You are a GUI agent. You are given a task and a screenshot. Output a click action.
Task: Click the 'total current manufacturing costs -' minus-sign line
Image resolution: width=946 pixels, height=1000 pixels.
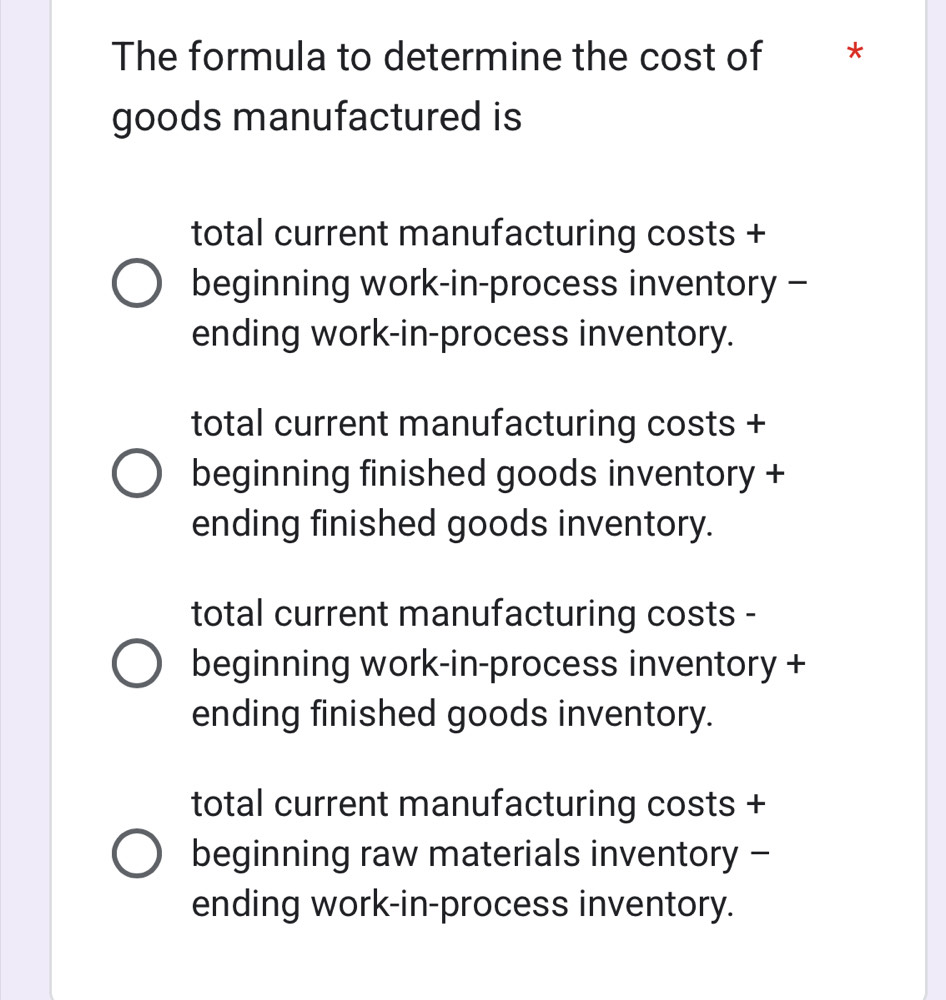(x=473, y=615)
